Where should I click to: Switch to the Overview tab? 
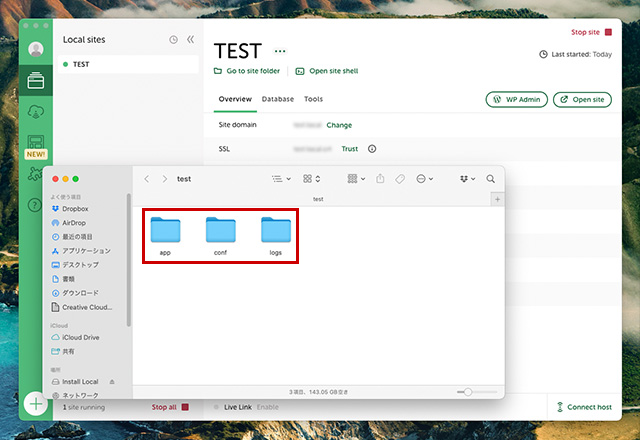[235, 99]
